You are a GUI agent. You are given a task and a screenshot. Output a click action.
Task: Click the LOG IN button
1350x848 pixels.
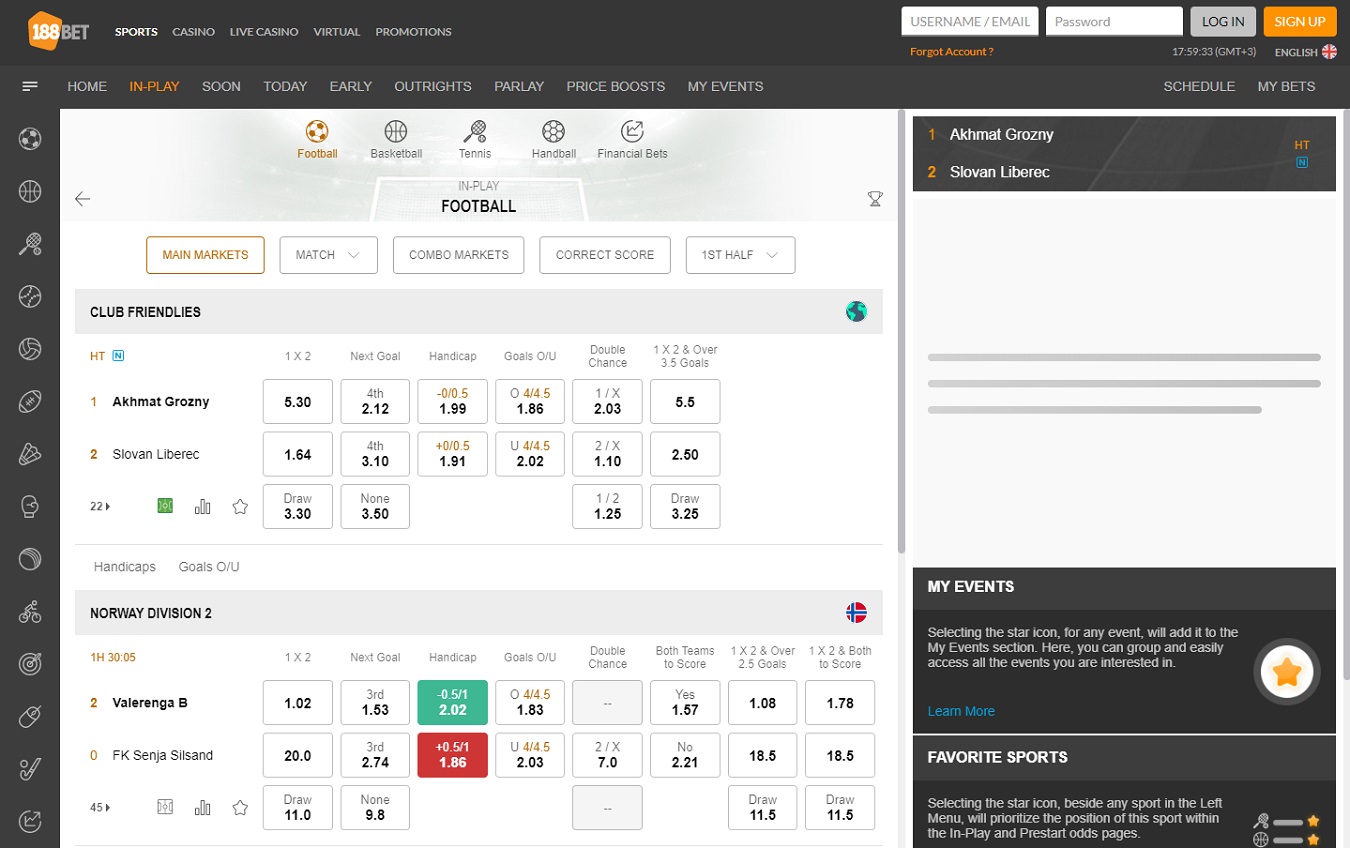1223,21
